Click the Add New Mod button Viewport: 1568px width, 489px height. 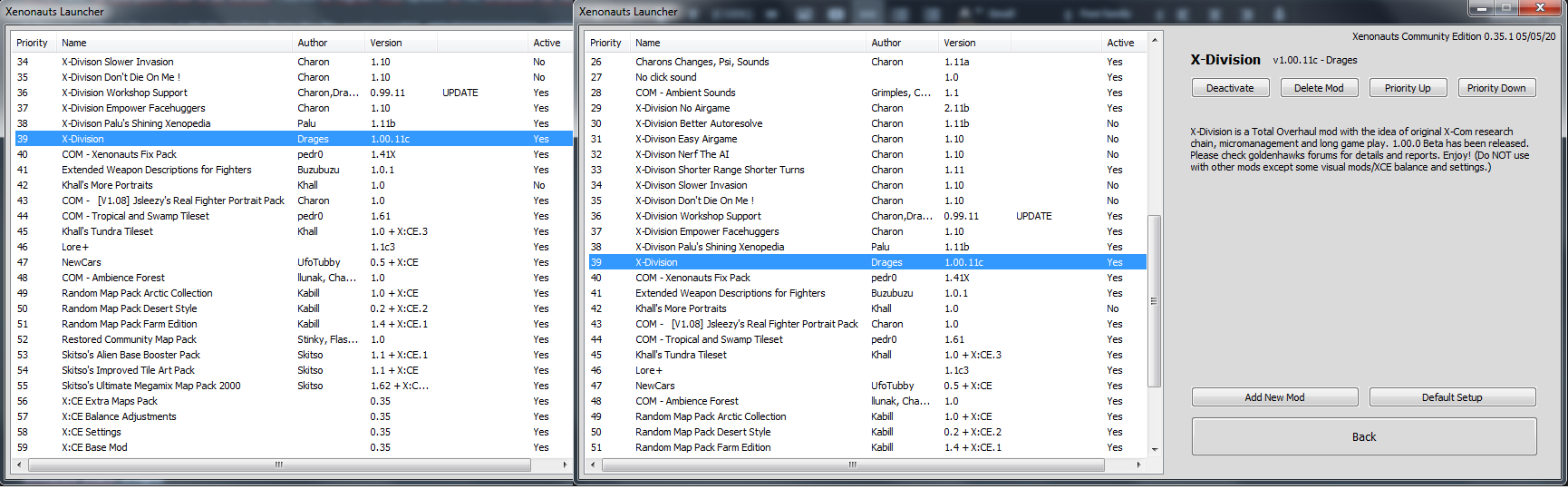pyautogui.click(x=1274, y=397)
